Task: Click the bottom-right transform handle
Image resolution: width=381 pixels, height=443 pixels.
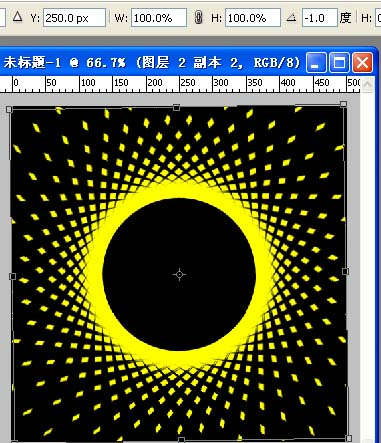Action: pyautogui.click(x=349, y=438)
